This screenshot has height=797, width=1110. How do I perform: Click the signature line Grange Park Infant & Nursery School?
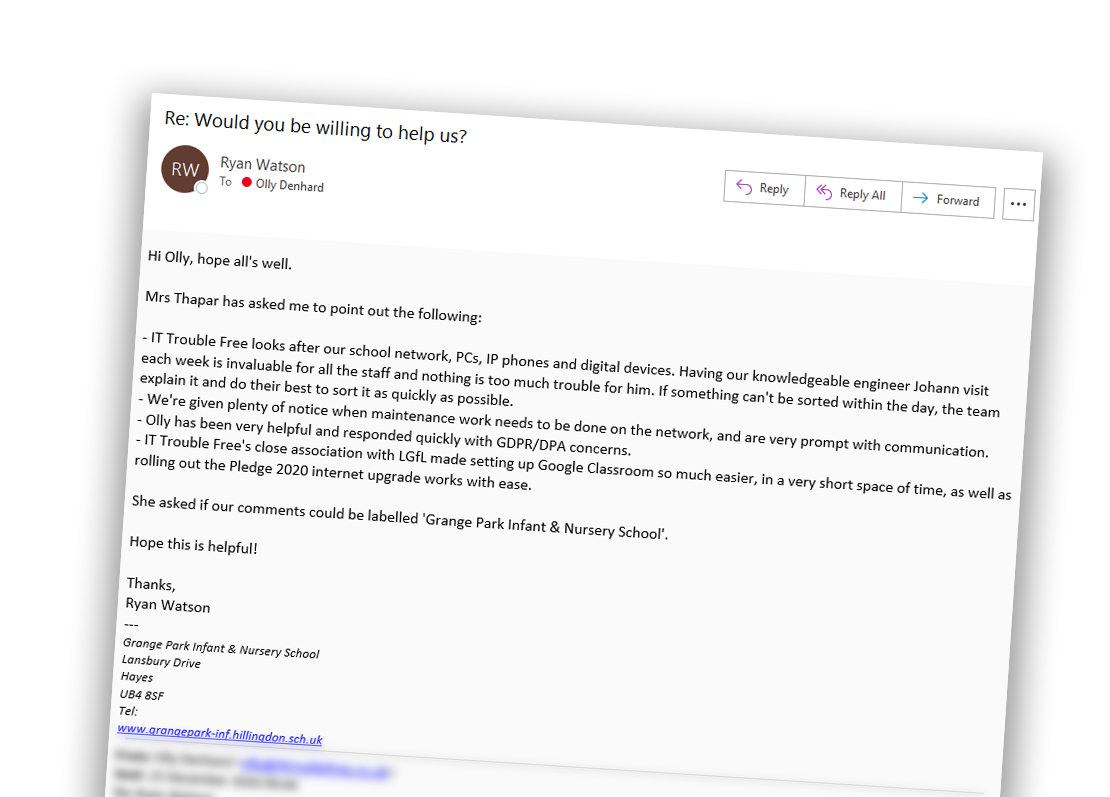coord(221,648)
